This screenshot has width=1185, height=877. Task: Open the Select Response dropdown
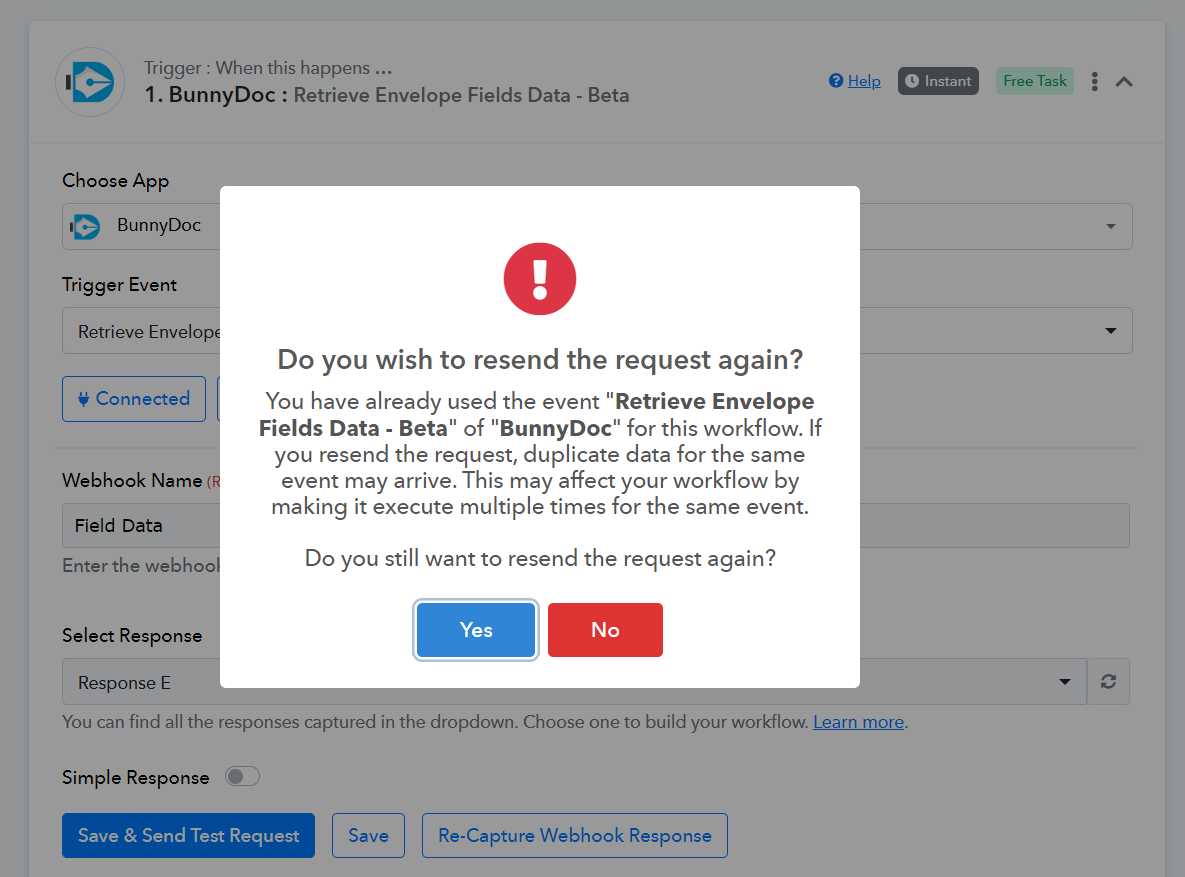574,682
